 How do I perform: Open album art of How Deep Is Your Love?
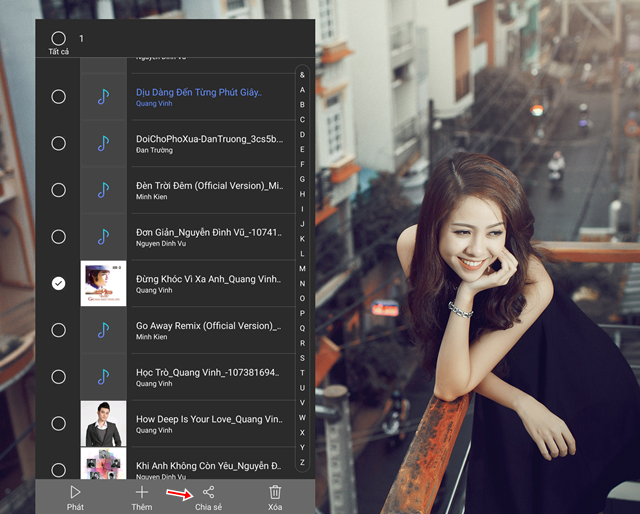pos(103,423)
